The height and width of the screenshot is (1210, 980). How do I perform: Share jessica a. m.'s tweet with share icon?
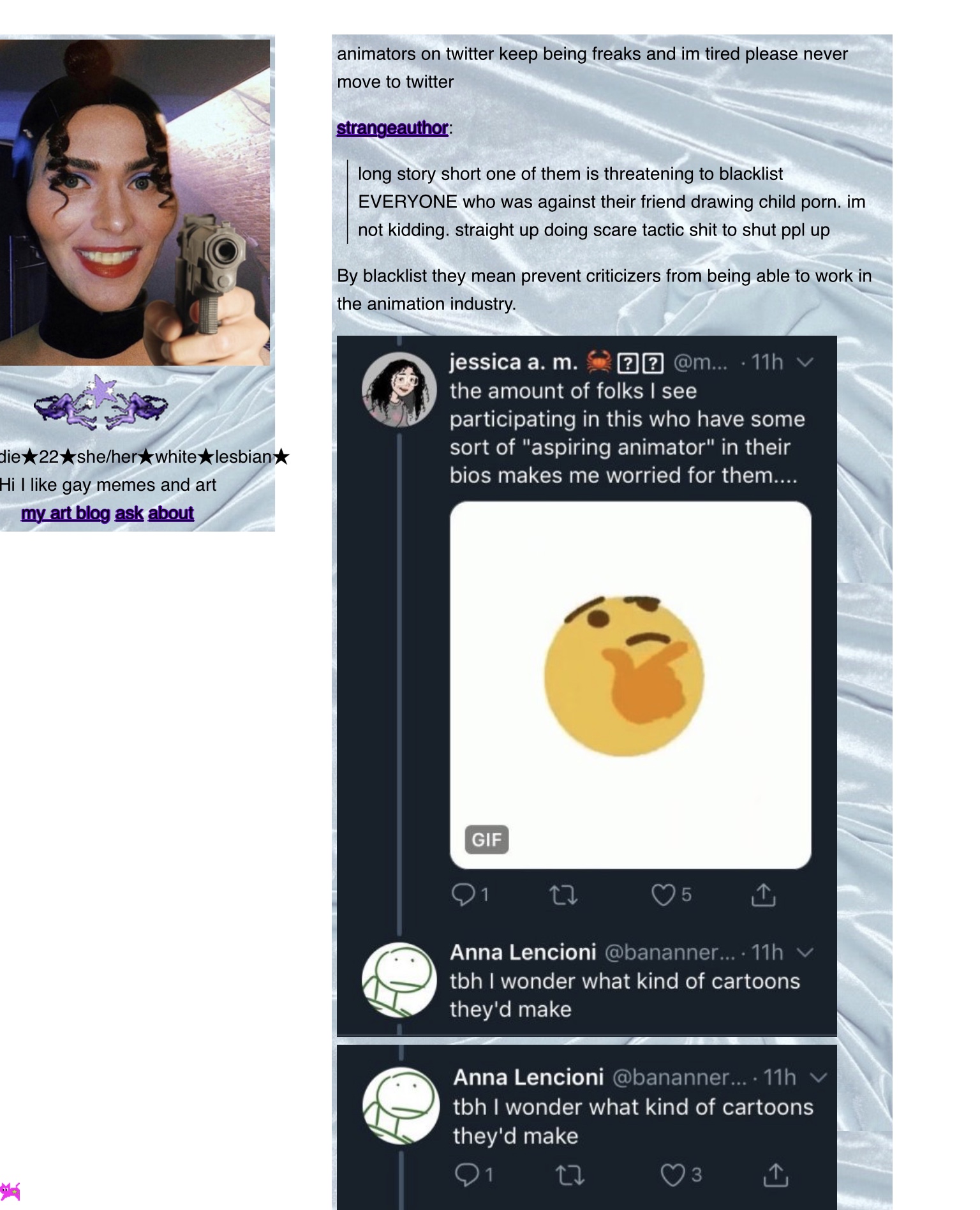click(763, 895)
